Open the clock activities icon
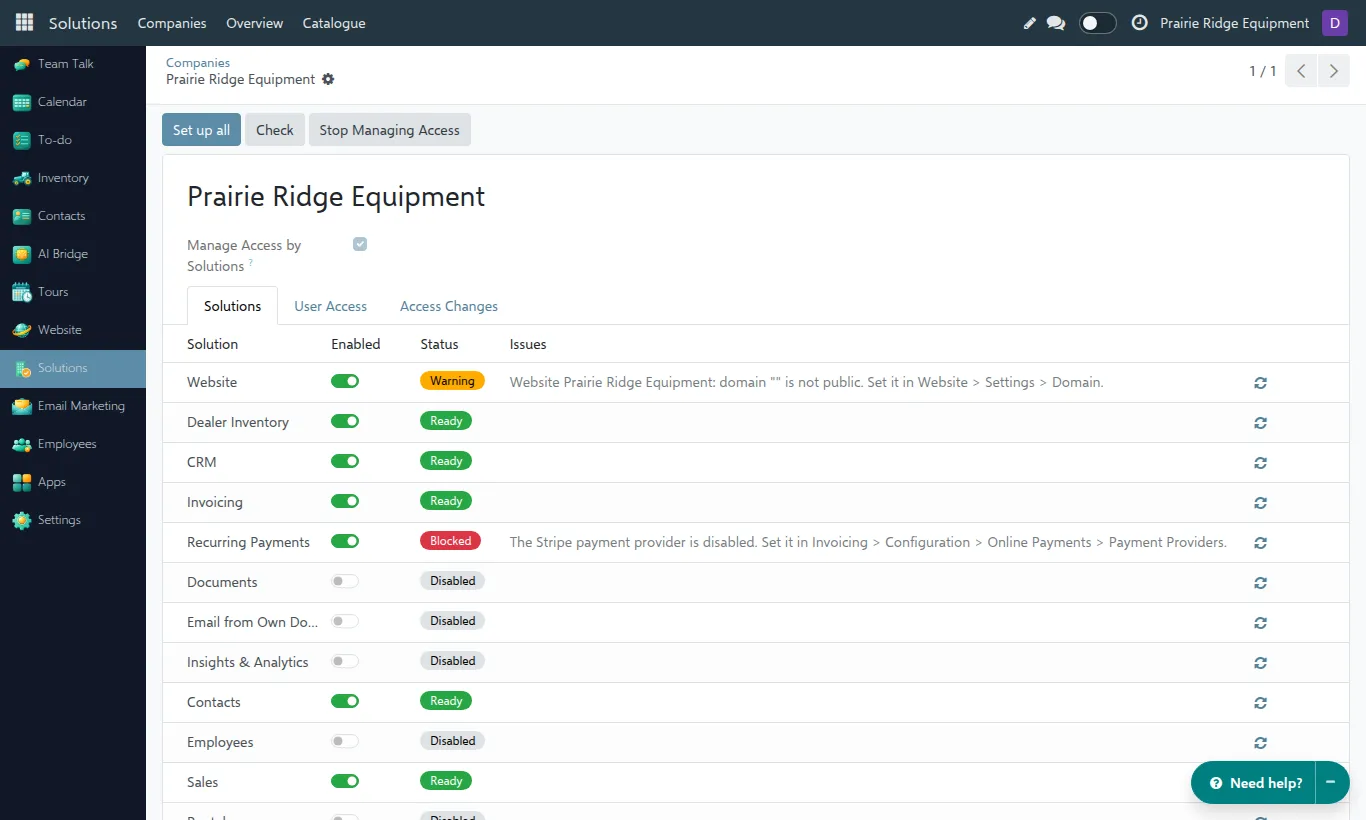Image resolution: width=1366 pixels, height=820 pixels. pos(1139,23)
